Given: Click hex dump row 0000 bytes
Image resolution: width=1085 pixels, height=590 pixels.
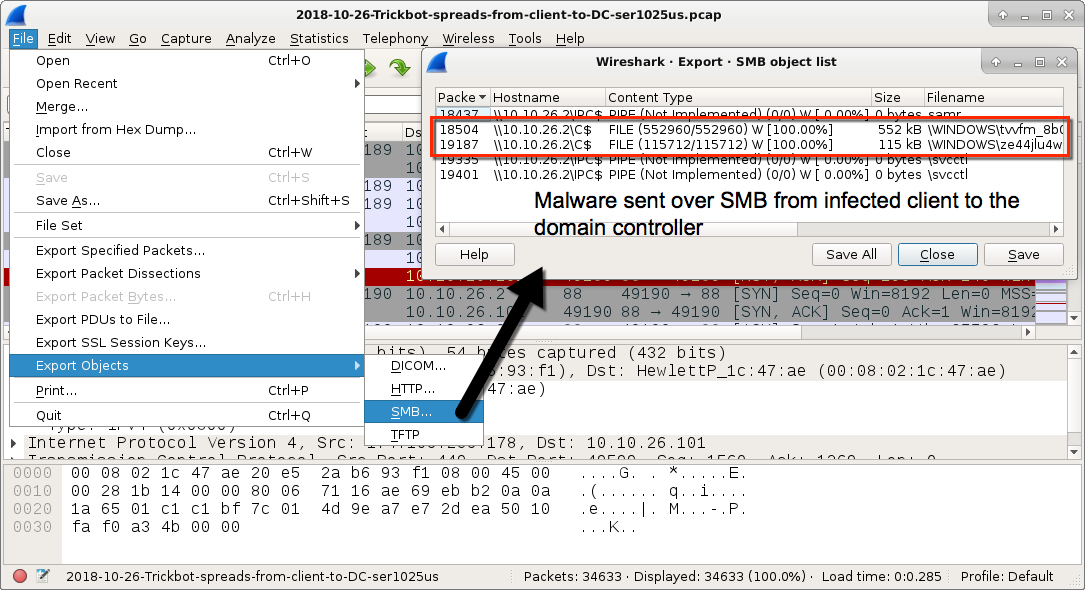Looking at the screenshot, I should pos(310,474).
